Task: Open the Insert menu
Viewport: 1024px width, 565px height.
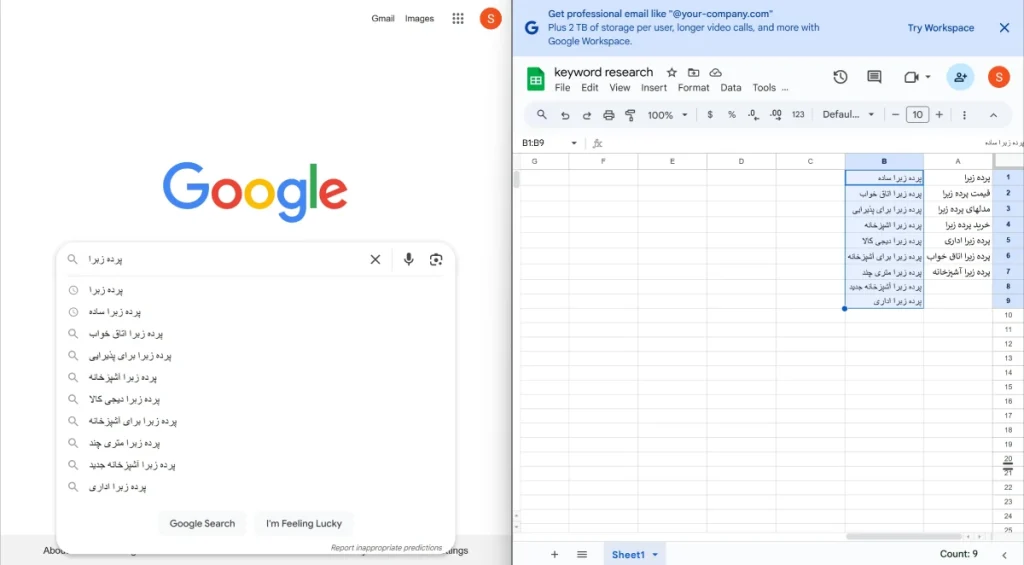Action: pyautogui.click(x=654, y=88)
